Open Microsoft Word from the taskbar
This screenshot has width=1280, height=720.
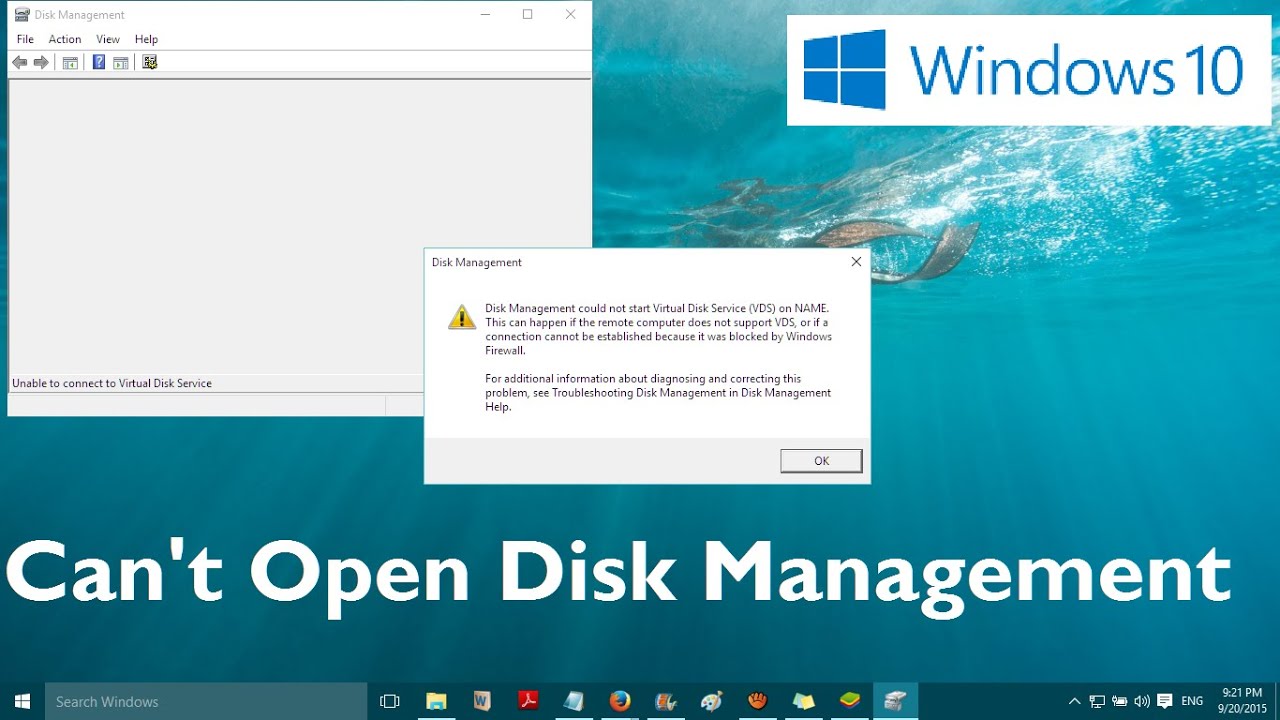(x=482, y=701)
